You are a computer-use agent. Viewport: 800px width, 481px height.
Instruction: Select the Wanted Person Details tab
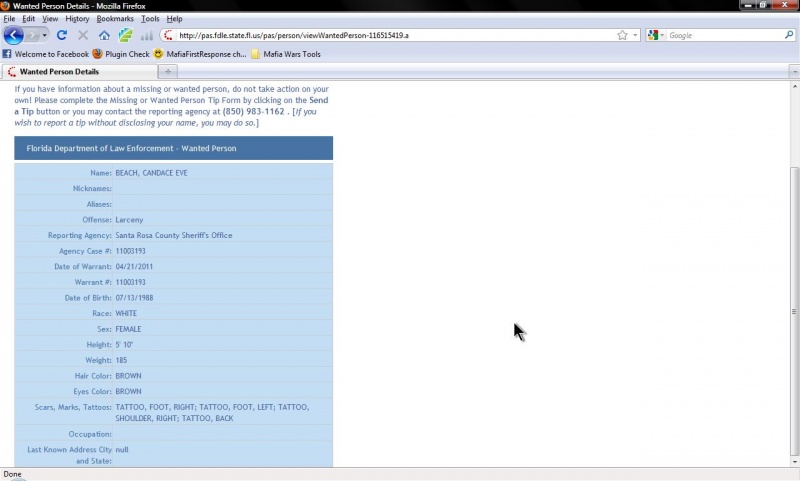[x=79, y=72]
